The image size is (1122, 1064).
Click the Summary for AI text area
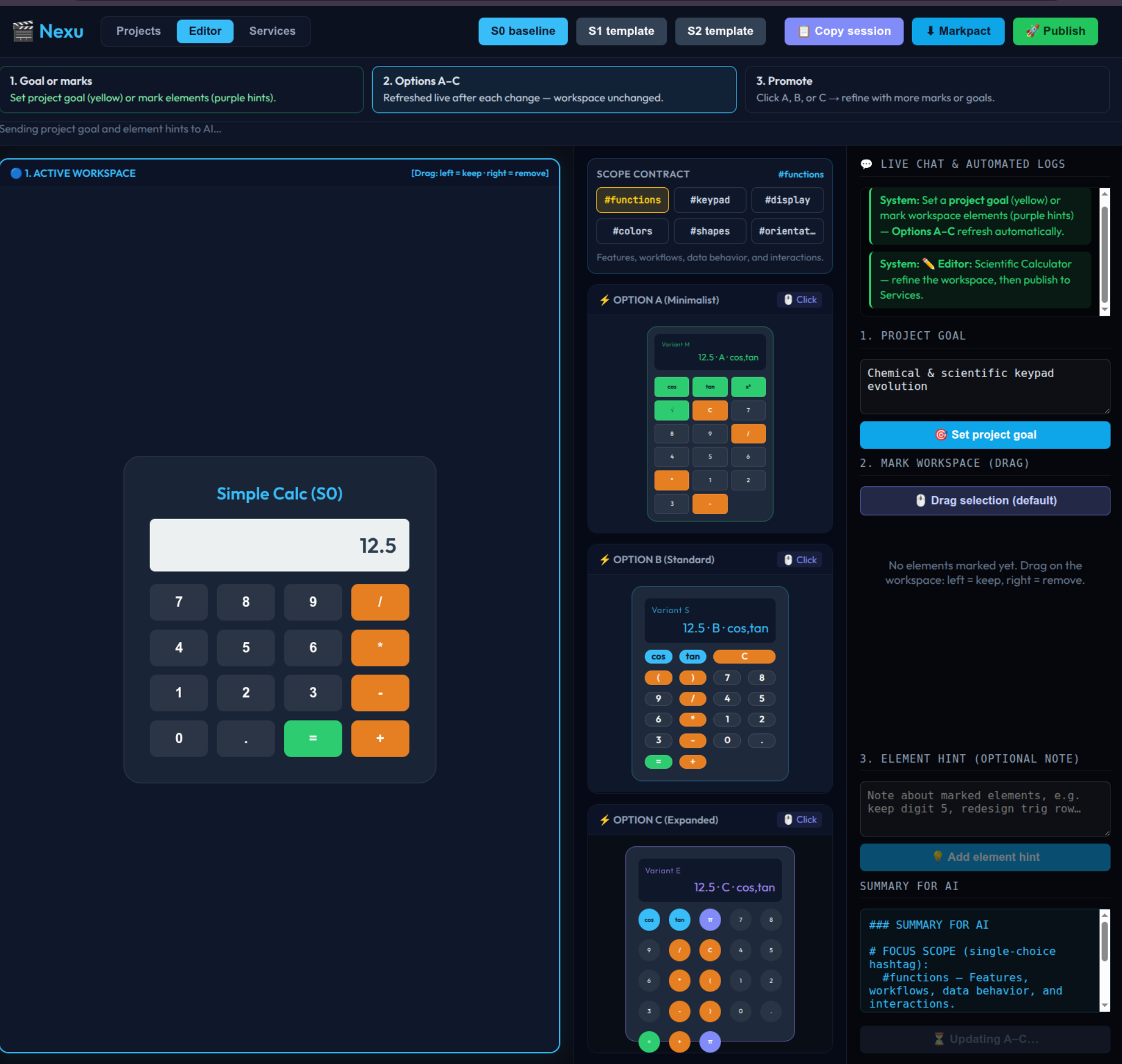(x=980, y=961)
